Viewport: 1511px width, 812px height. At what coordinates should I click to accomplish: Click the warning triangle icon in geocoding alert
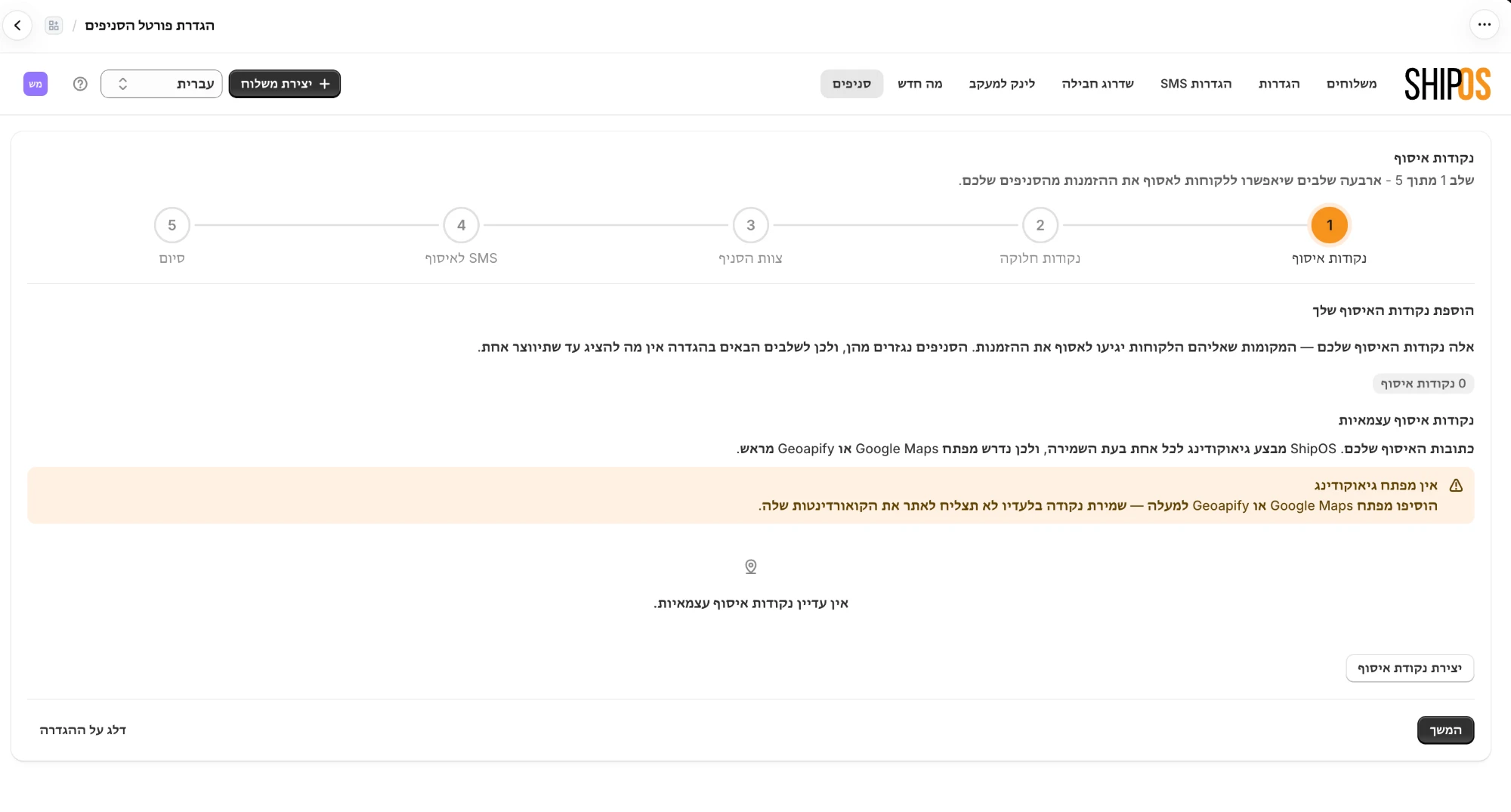pyautogui.click(x=1456, y=486)
